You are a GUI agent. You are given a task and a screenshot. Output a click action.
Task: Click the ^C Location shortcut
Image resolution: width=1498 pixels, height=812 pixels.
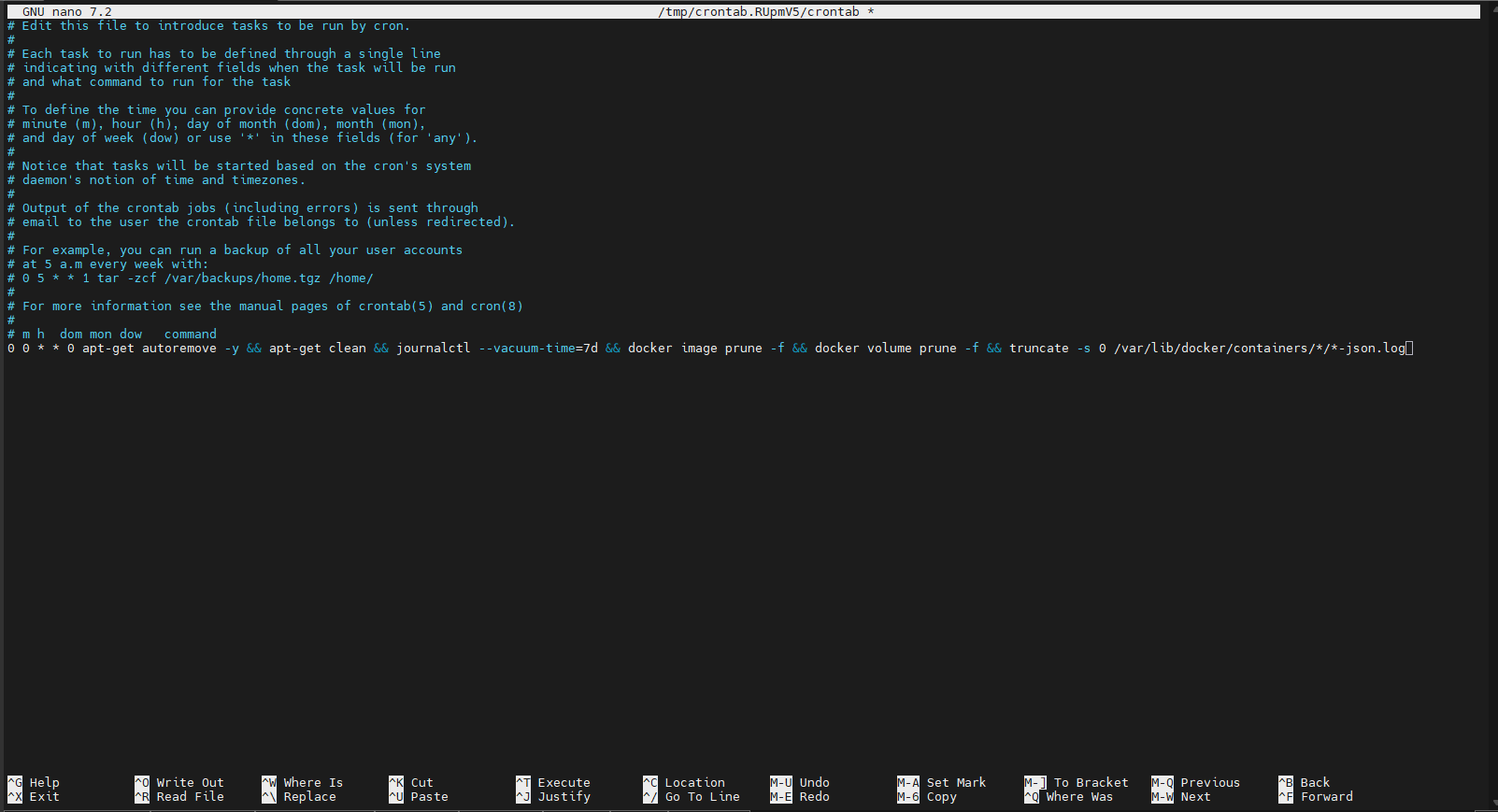684,783
